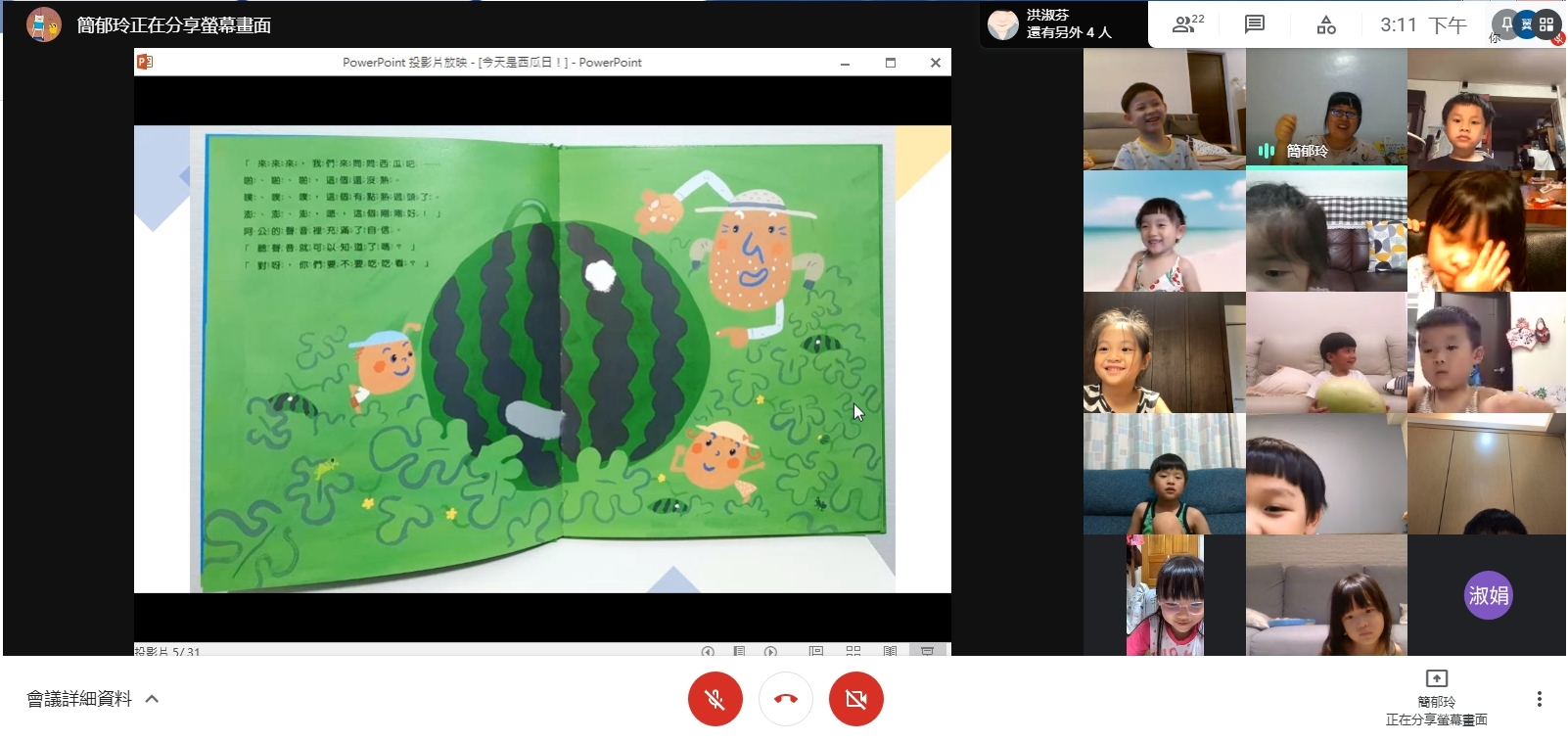Leave the call with the hang-up button

pos(786,699)
